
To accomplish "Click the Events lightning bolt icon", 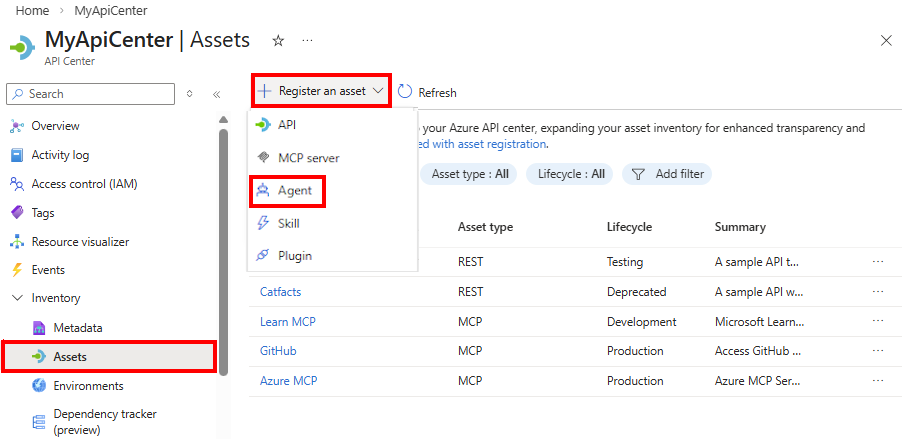I will click(x=17, y=270).
